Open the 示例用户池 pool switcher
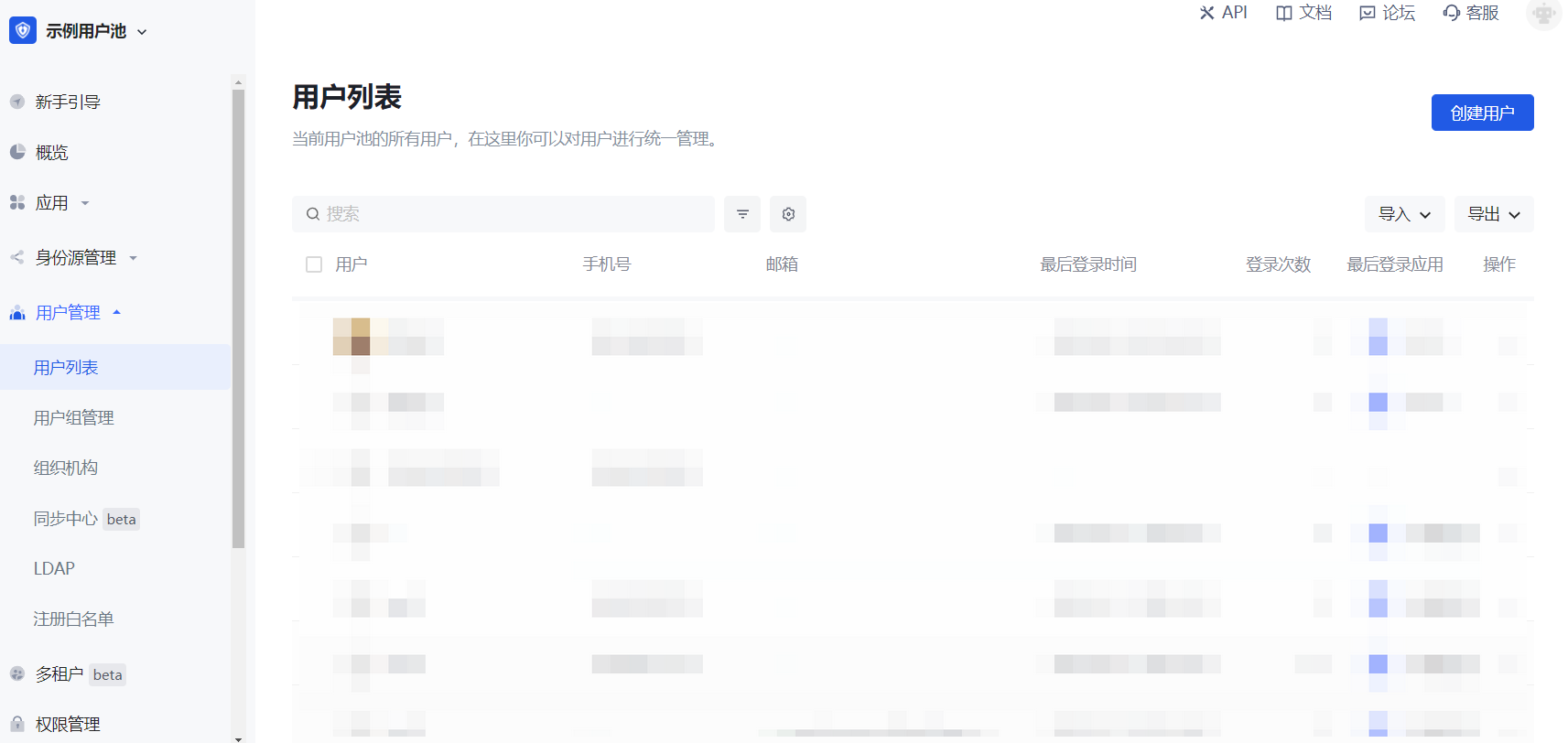This screenshot has height=743, width=1568. point(95,31)
